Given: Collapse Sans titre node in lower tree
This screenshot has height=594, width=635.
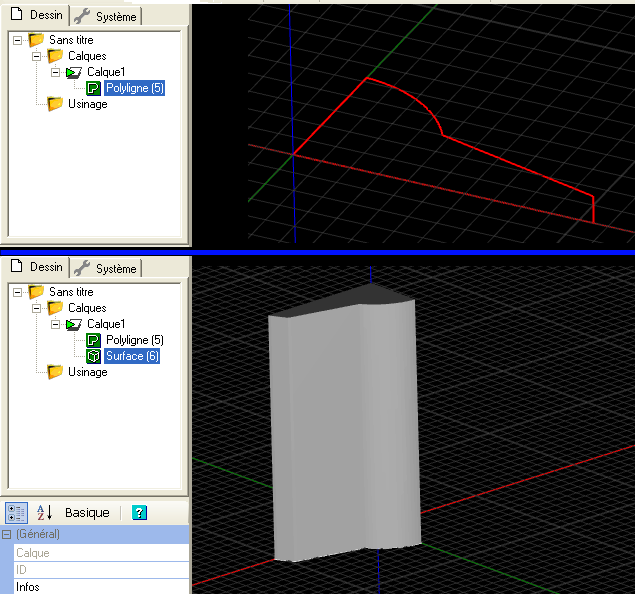Looking at the screenshot, I should tap(17, 292).
